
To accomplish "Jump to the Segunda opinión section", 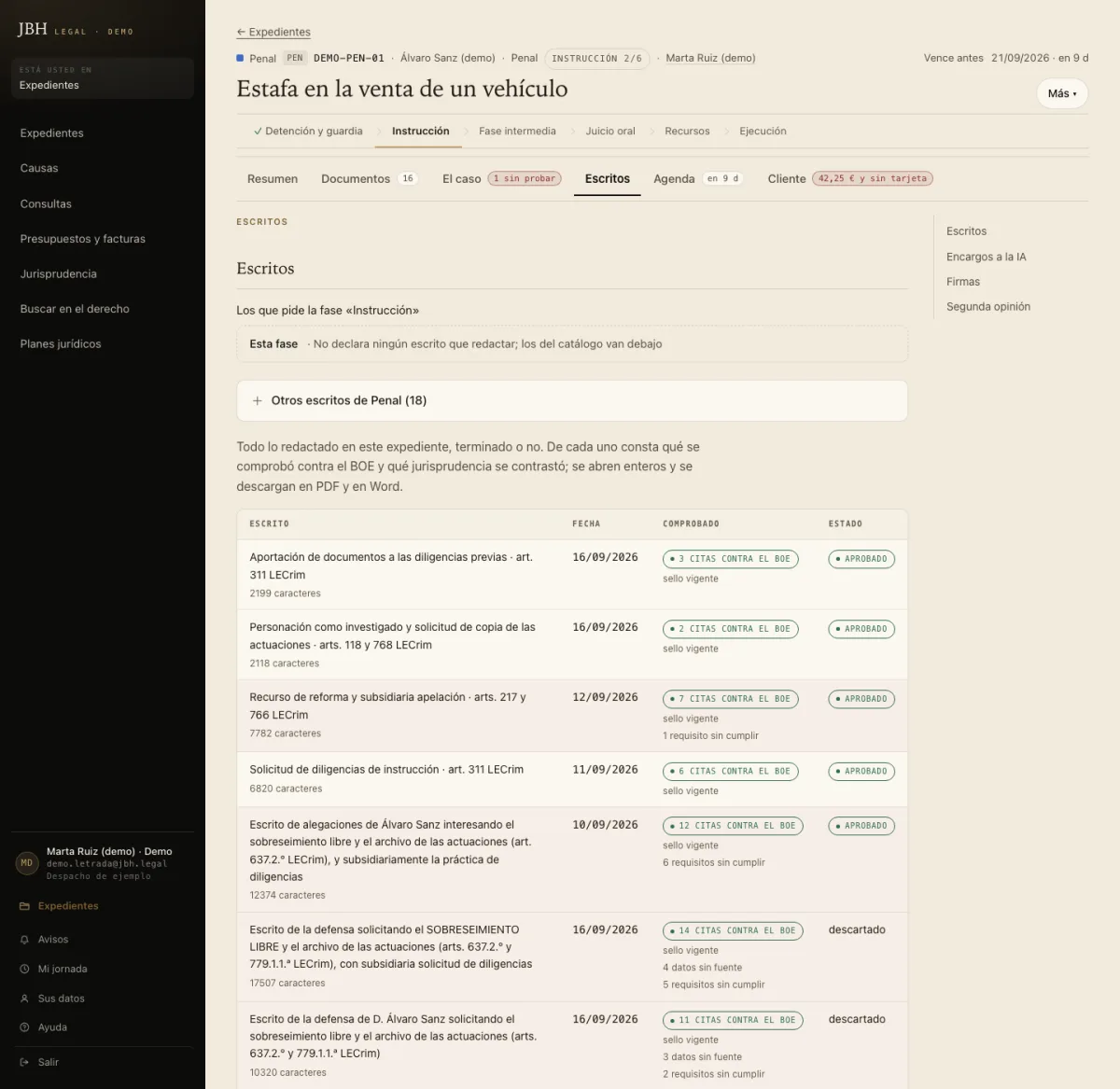I will point(988,306).
